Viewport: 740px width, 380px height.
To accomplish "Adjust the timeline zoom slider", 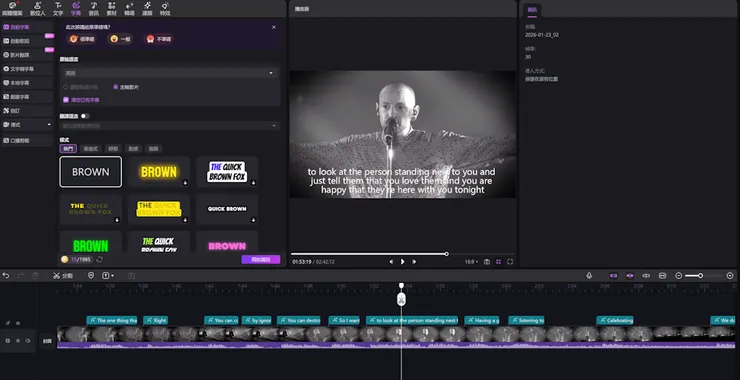I will click(700, 275).
